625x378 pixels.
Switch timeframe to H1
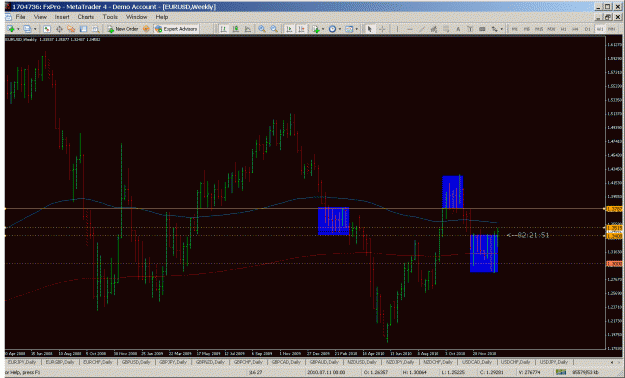564,29
